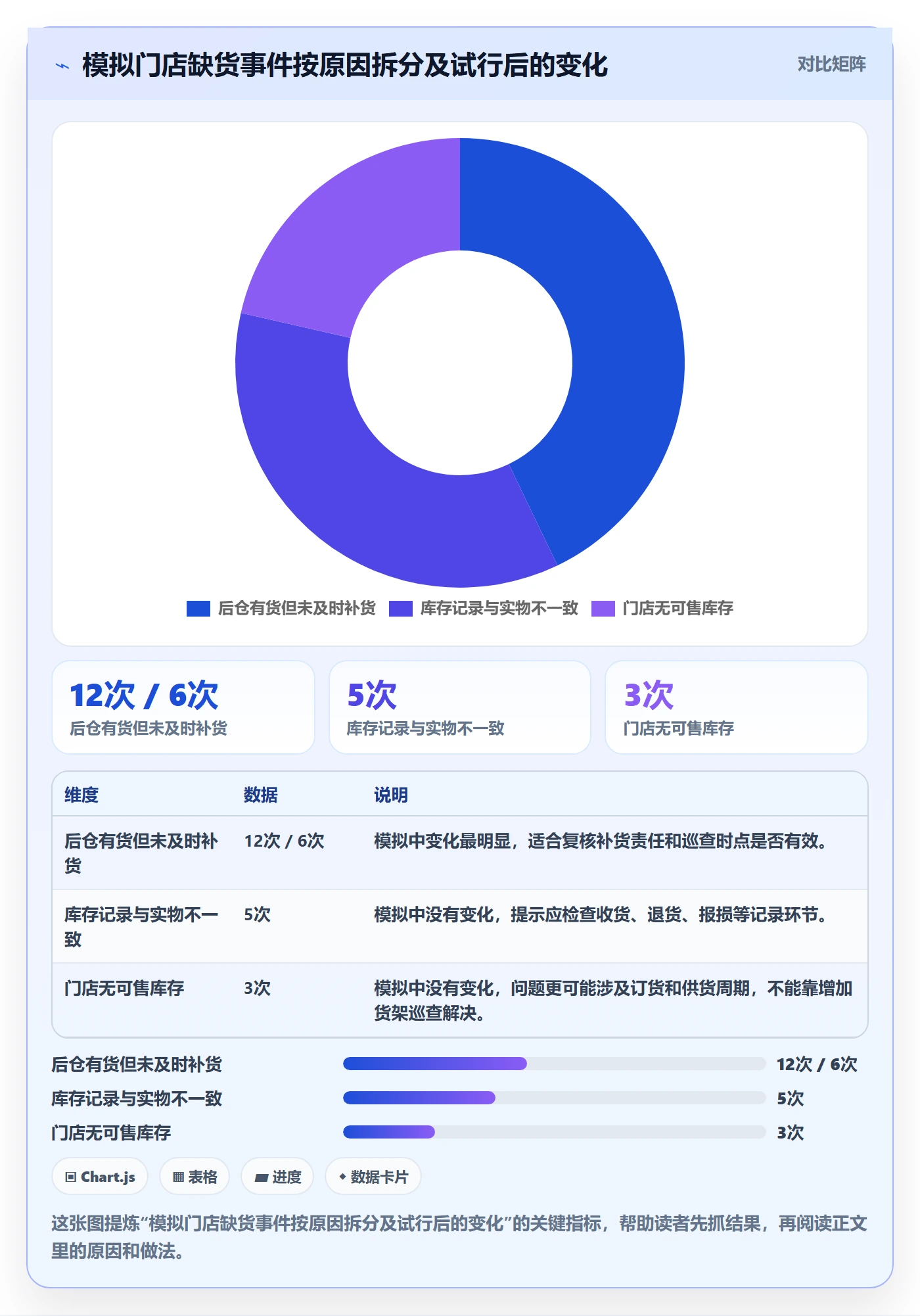Toggle legend swatch for 门店无可售库存

[x=603, y=609]
